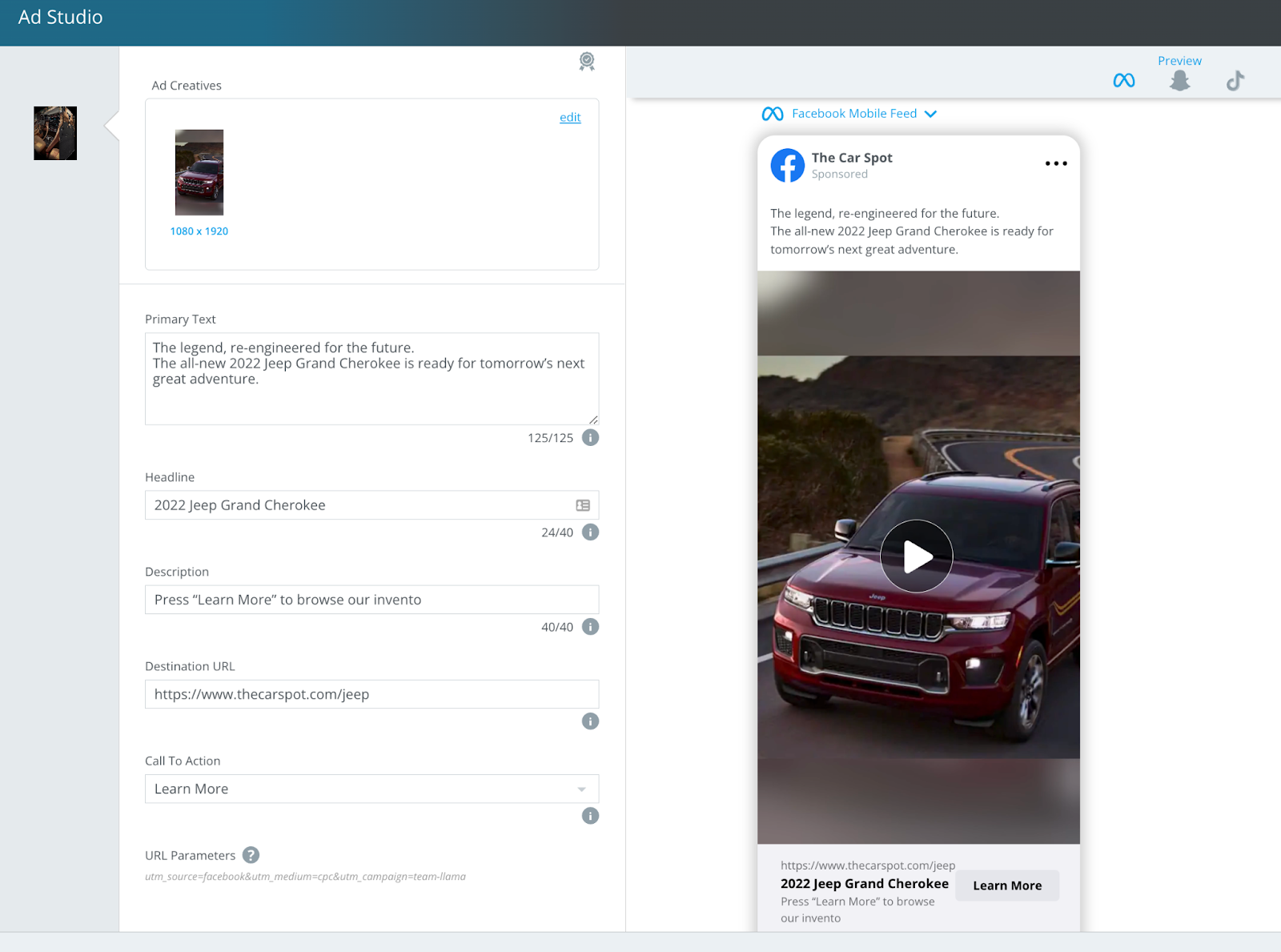Select the Jeep creative thumbnail in Ad Creatives
This screenshot has height=952, width=1281.
point(199,172)
